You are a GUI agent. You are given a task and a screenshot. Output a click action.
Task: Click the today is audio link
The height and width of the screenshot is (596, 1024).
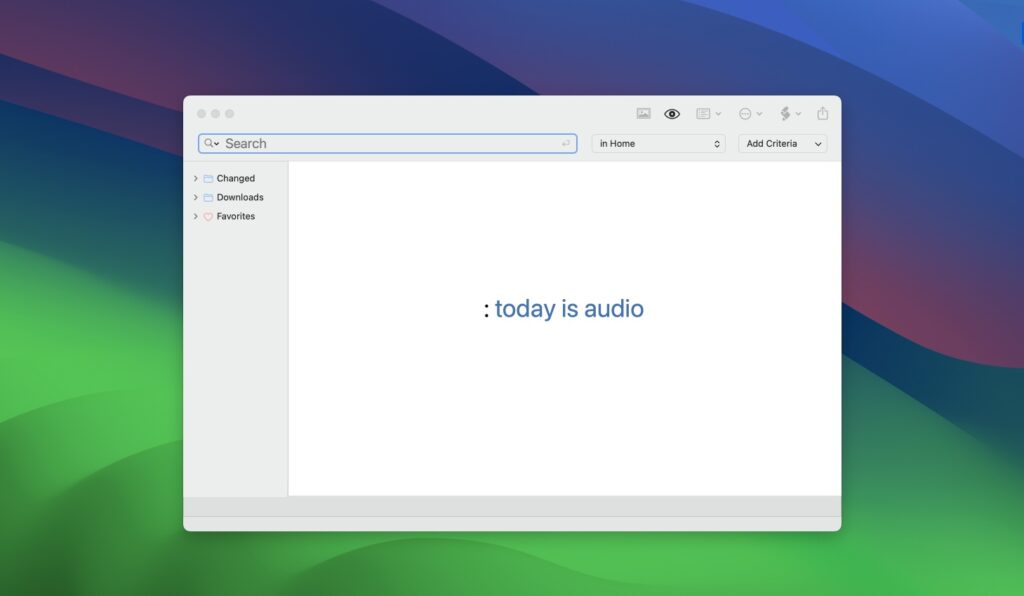(x=569, y=309)
